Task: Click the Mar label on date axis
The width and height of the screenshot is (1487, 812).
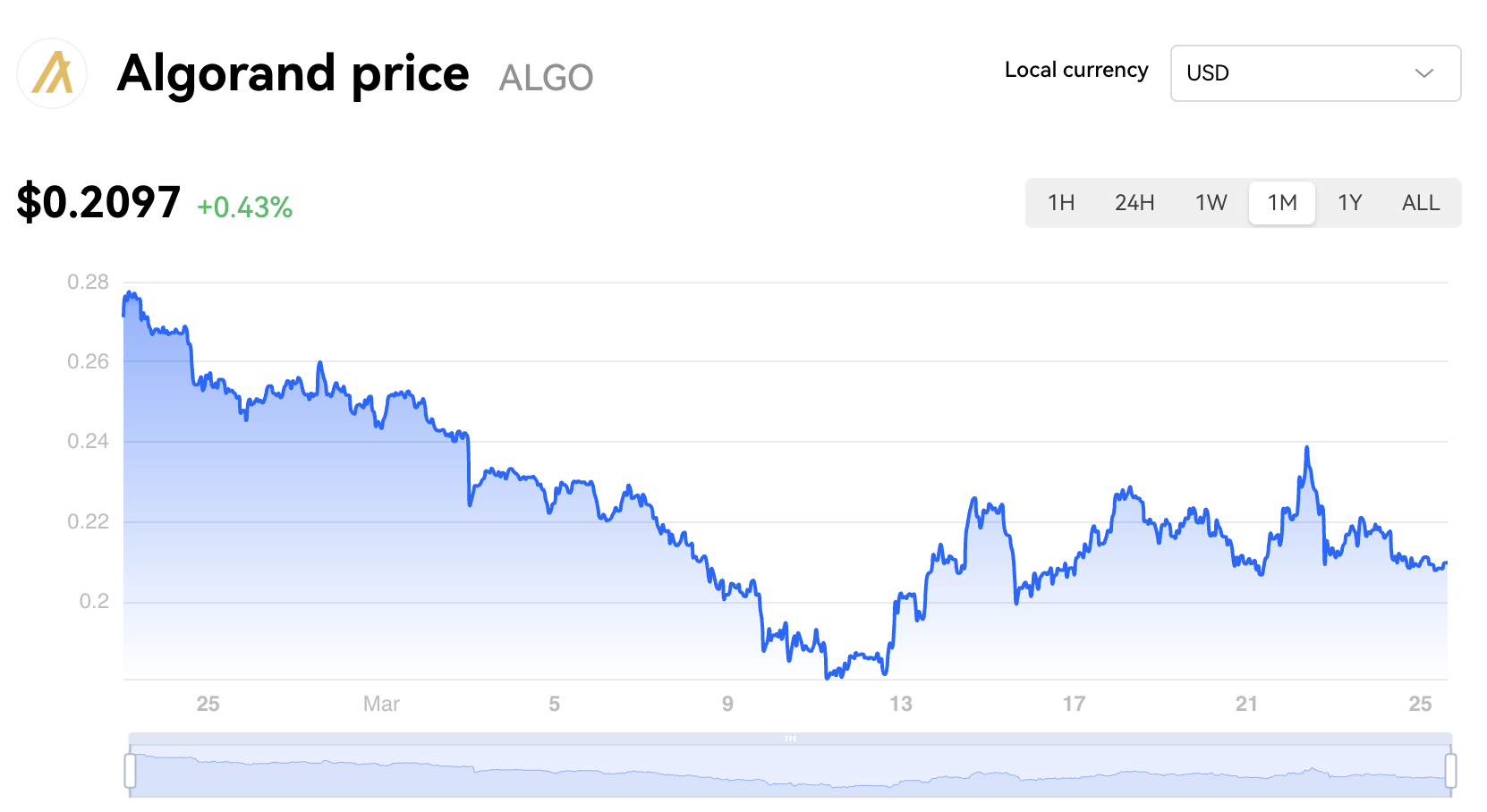Action: click(x=381, y=704)
